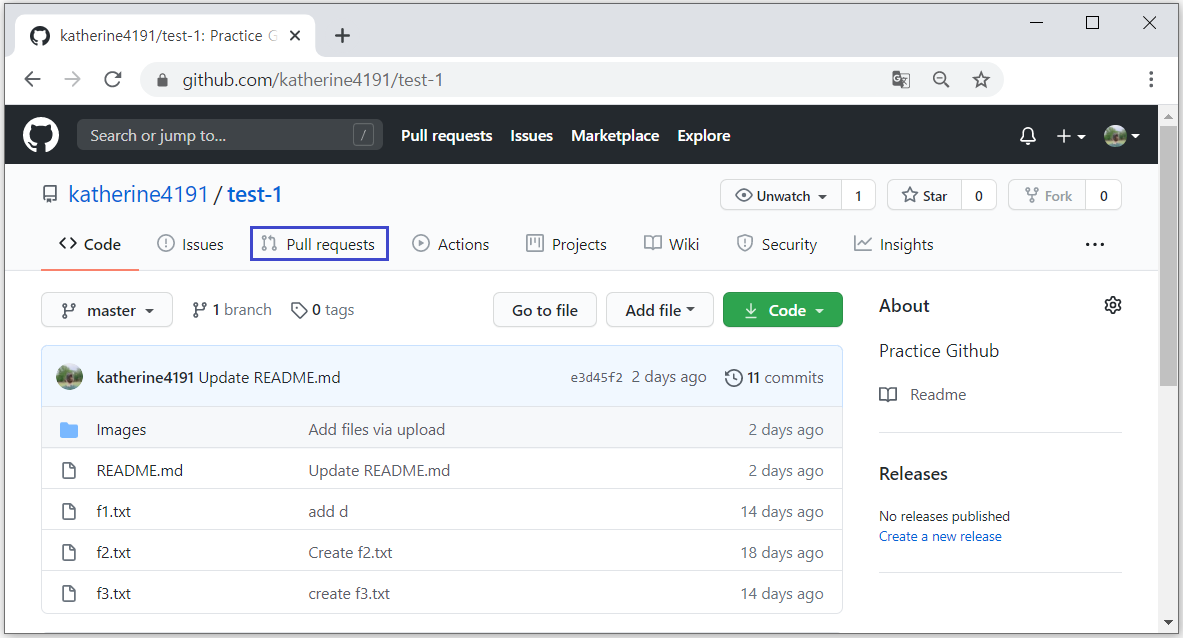Image resolution: width=1183 pixels, height=638 pixels.
Task: Open Pull requests in top header
Action: [x=447, y=136]
